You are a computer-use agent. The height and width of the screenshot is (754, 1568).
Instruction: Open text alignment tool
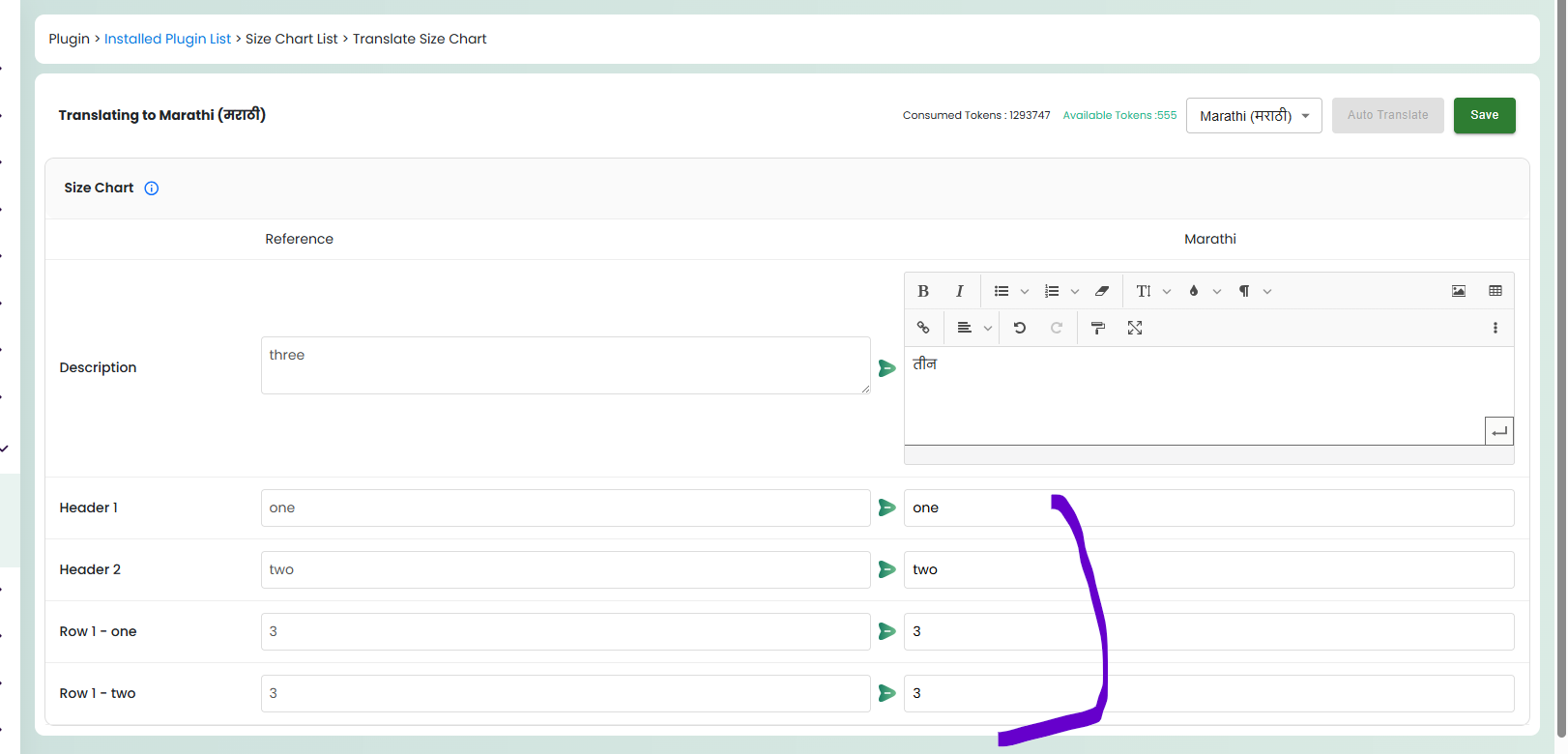[964, 328]
